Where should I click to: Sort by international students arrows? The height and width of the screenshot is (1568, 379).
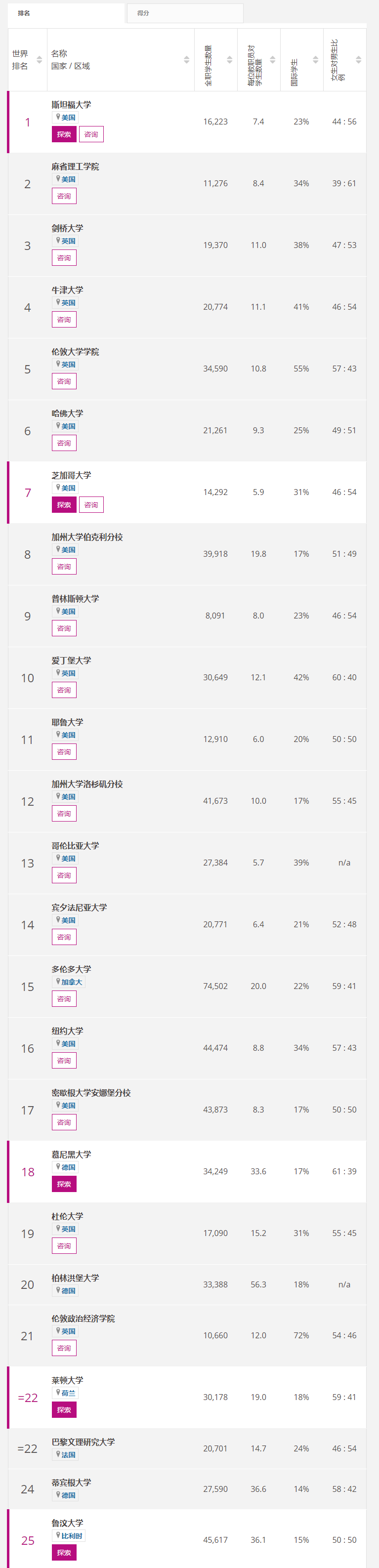tap(316, 60)
